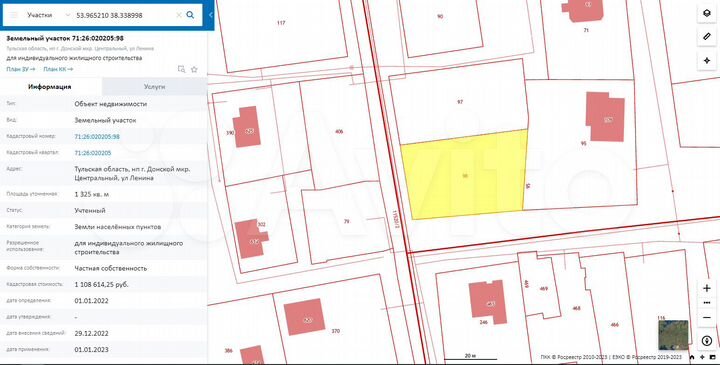Switch to the Услуги tab
Screen dimensions: 720x365
tap(154, 86)
